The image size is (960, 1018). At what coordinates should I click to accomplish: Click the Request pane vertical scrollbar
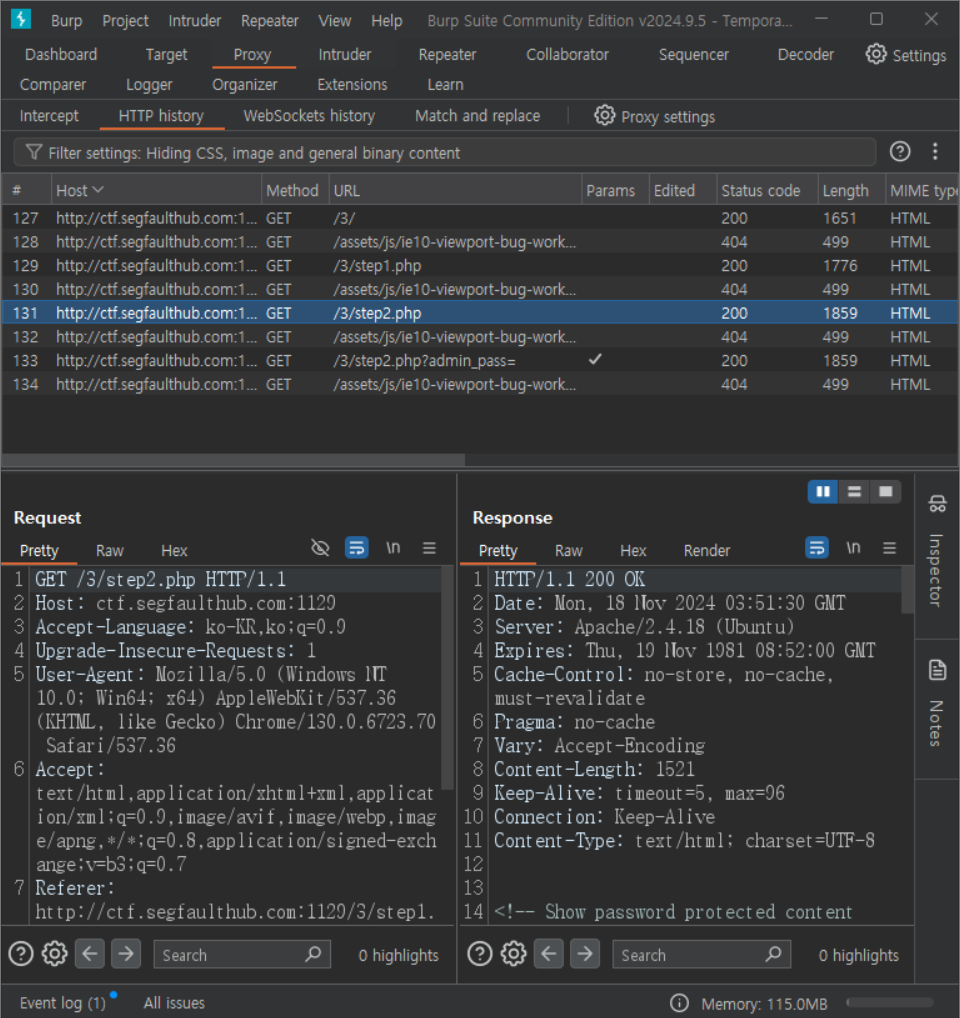(x=447, y=677)
